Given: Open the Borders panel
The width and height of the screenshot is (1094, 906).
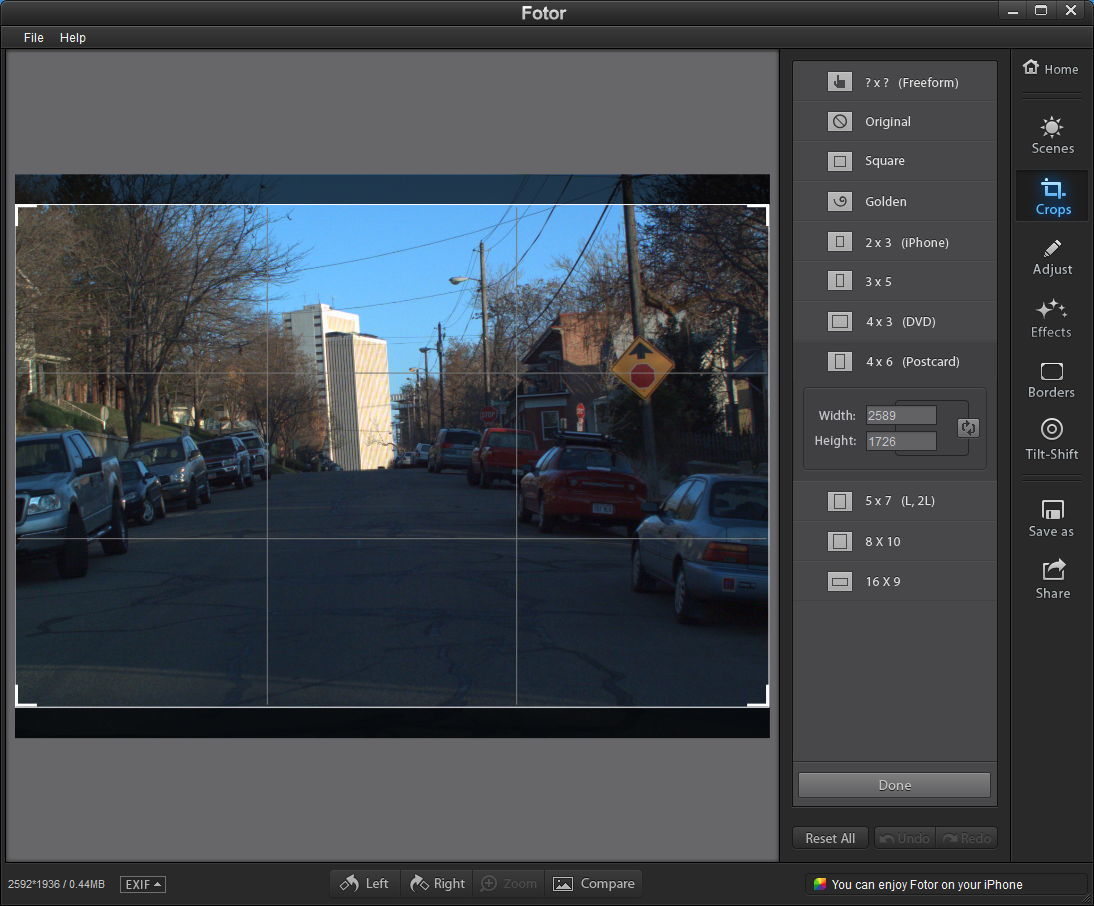Looking at the screenshot, I should pos(1051,380).
